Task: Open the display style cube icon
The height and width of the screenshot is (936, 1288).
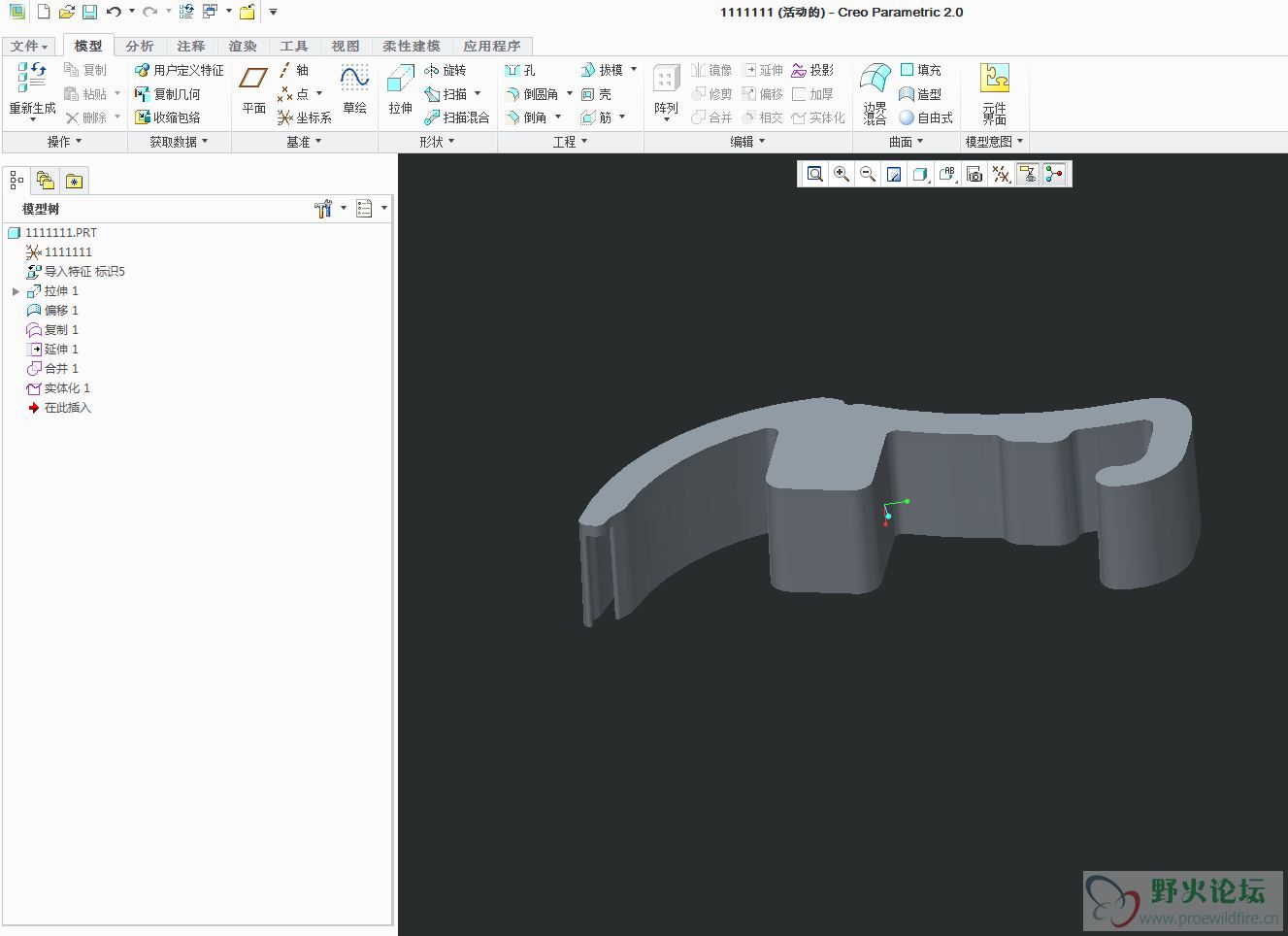Action: pos(920,174)
